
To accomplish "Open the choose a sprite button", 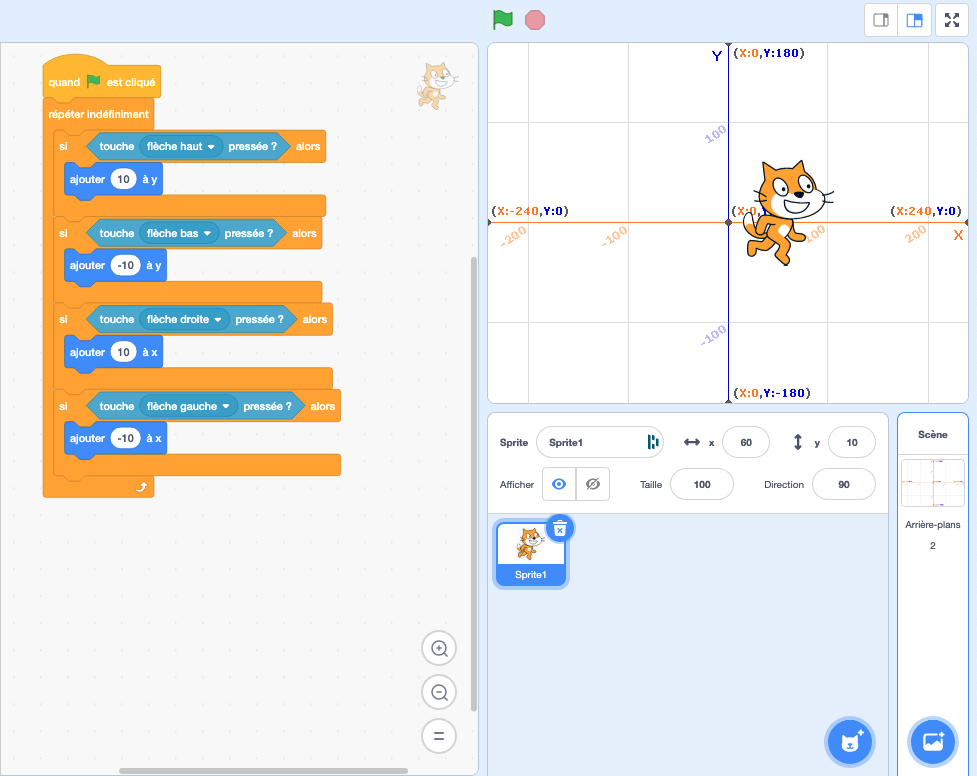I will (x=850, y=742).
